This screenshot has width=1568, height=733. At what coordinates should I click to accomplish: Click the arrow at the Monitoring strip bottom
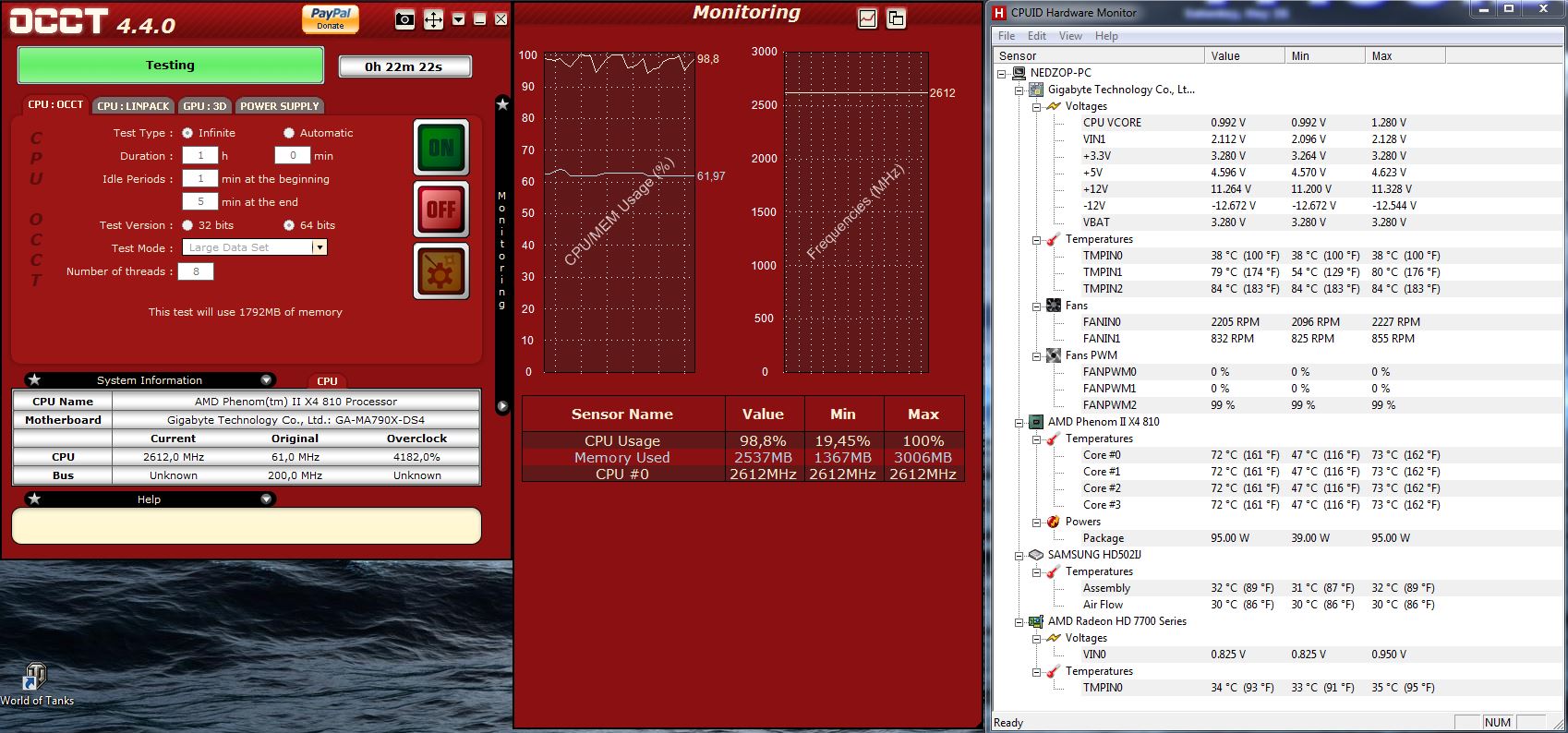coord(502,406)
